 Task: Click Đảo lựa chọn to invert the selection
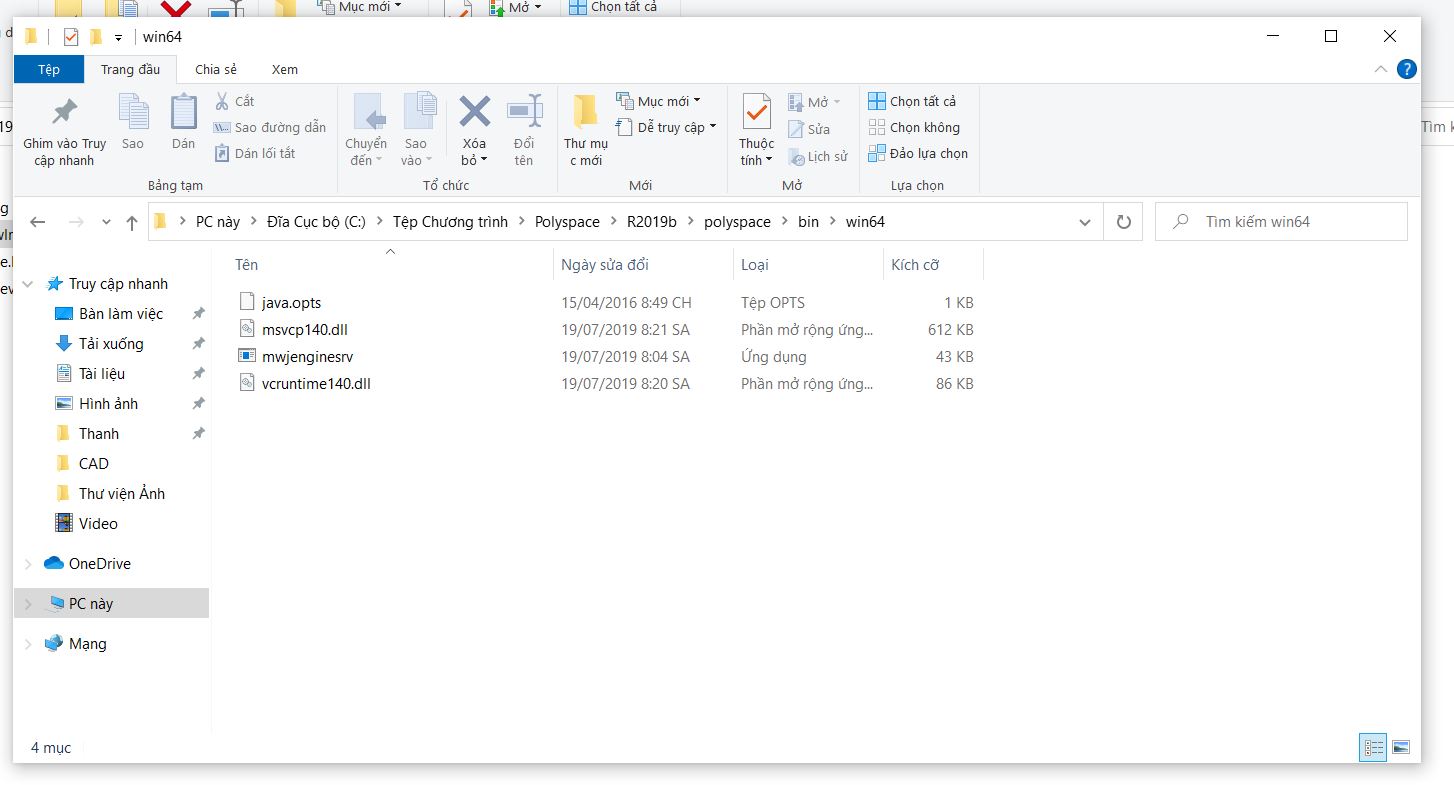[918, 153]
